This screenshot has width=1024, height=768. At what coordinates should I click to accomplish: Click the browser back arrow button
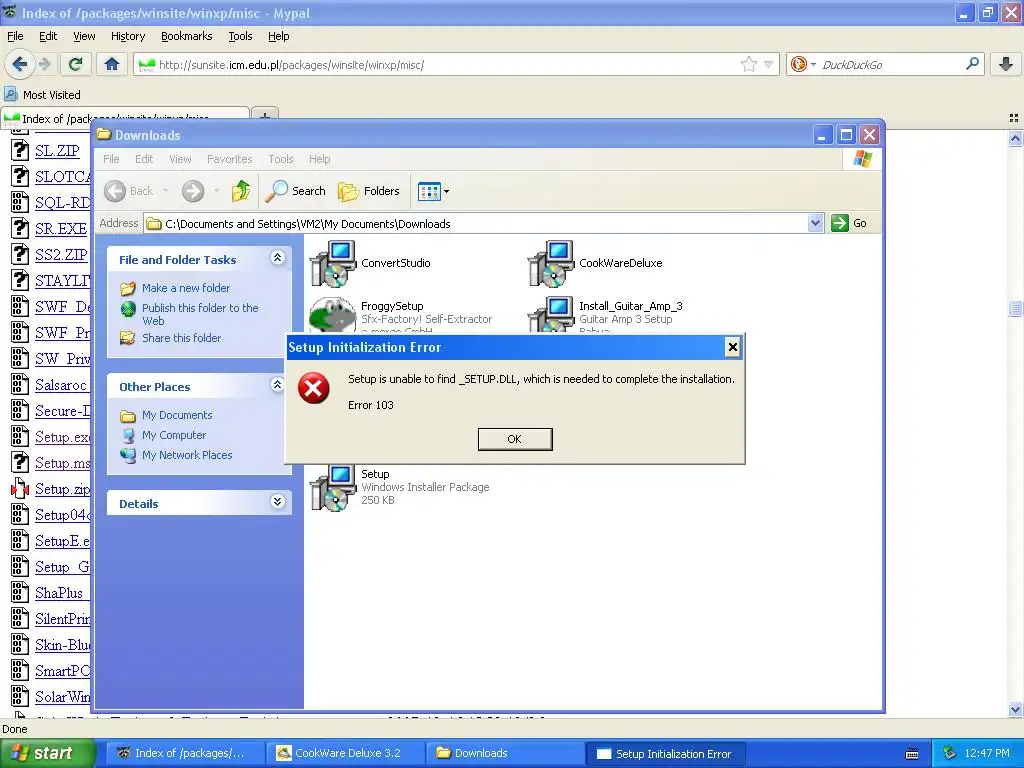[x=20, y=64]
